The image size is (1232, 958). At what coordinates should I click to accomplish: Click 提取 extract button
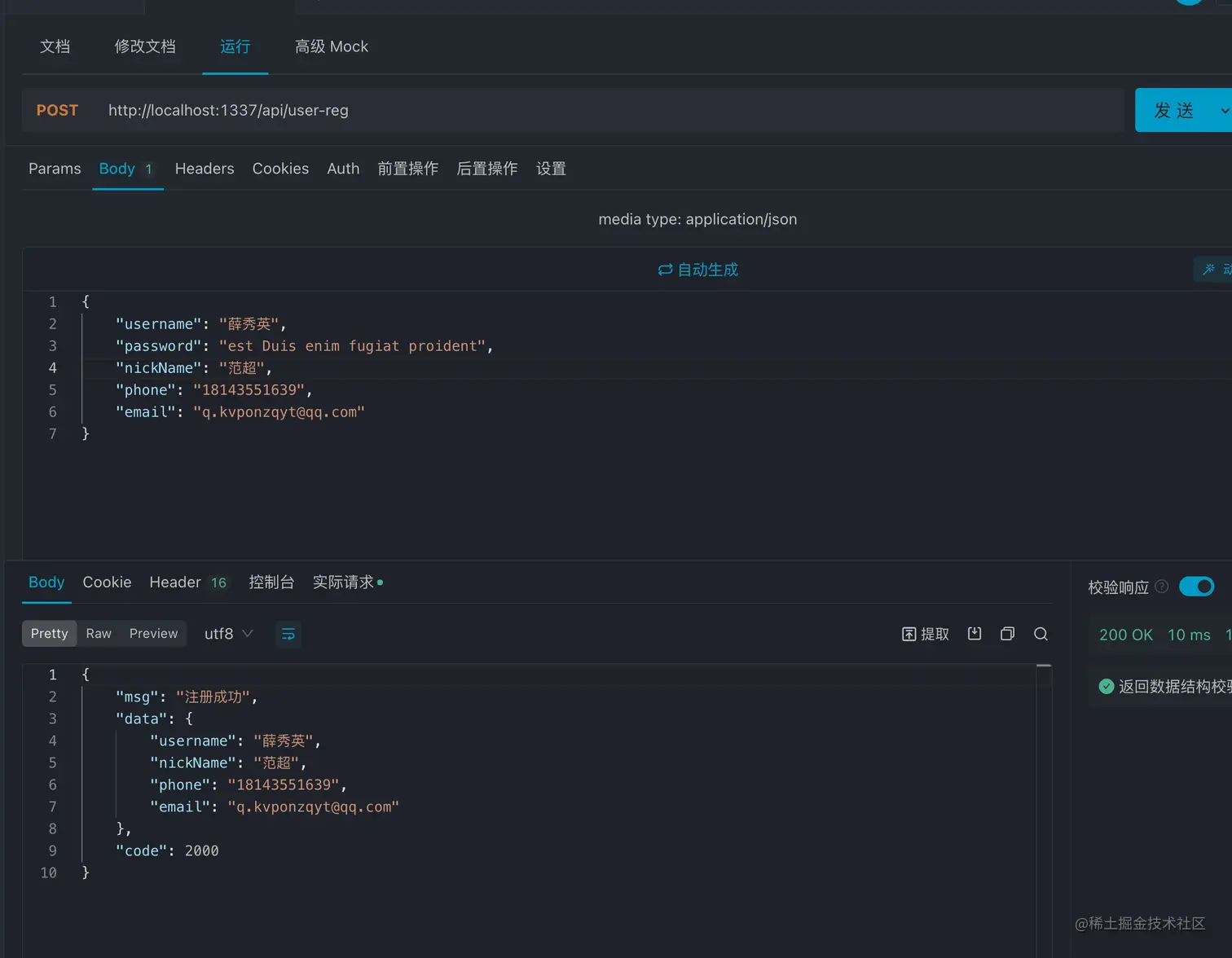pos(926,635)
